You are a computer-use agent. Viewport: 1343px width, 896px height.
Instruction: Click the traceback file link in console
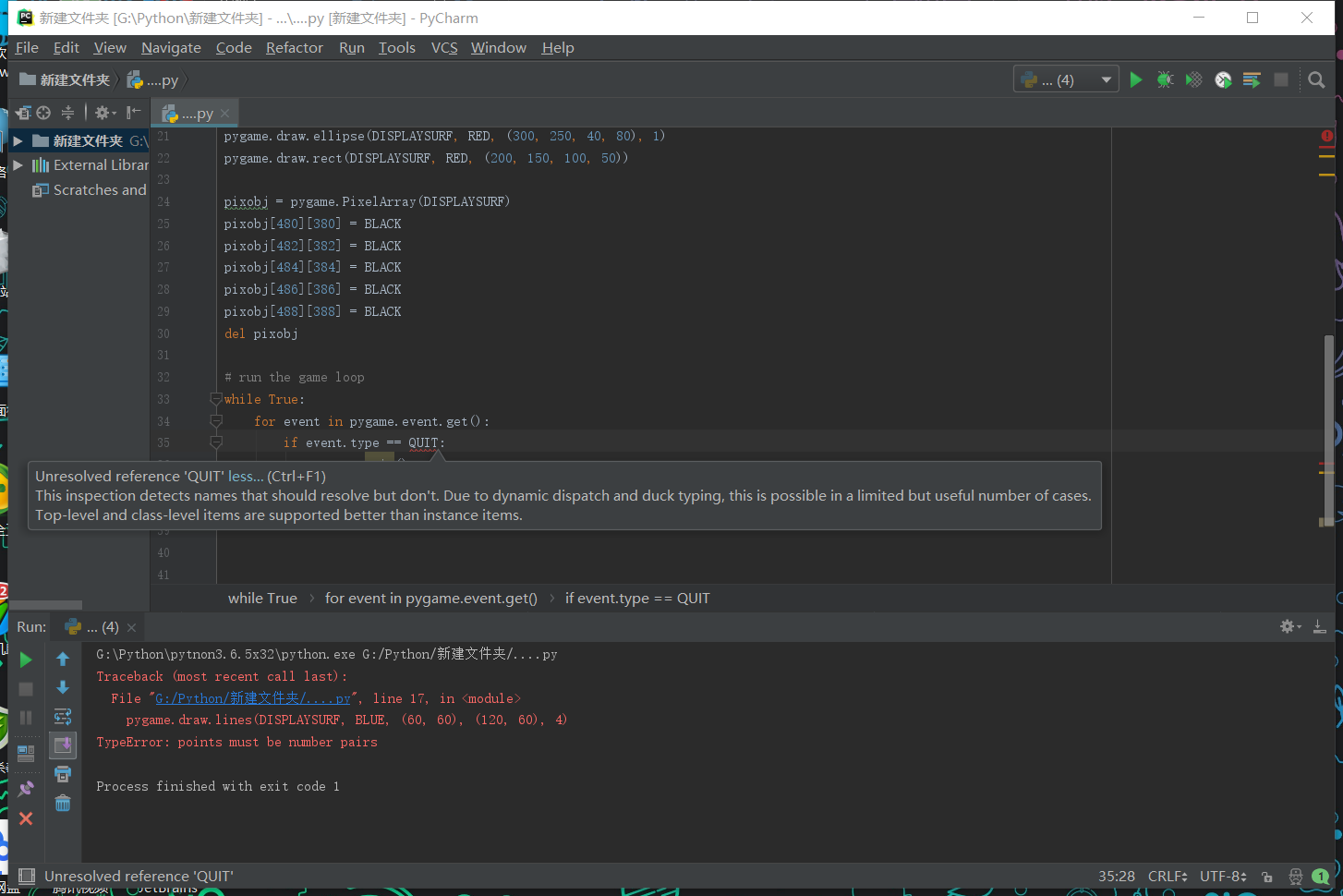click(x=252, y=698)
